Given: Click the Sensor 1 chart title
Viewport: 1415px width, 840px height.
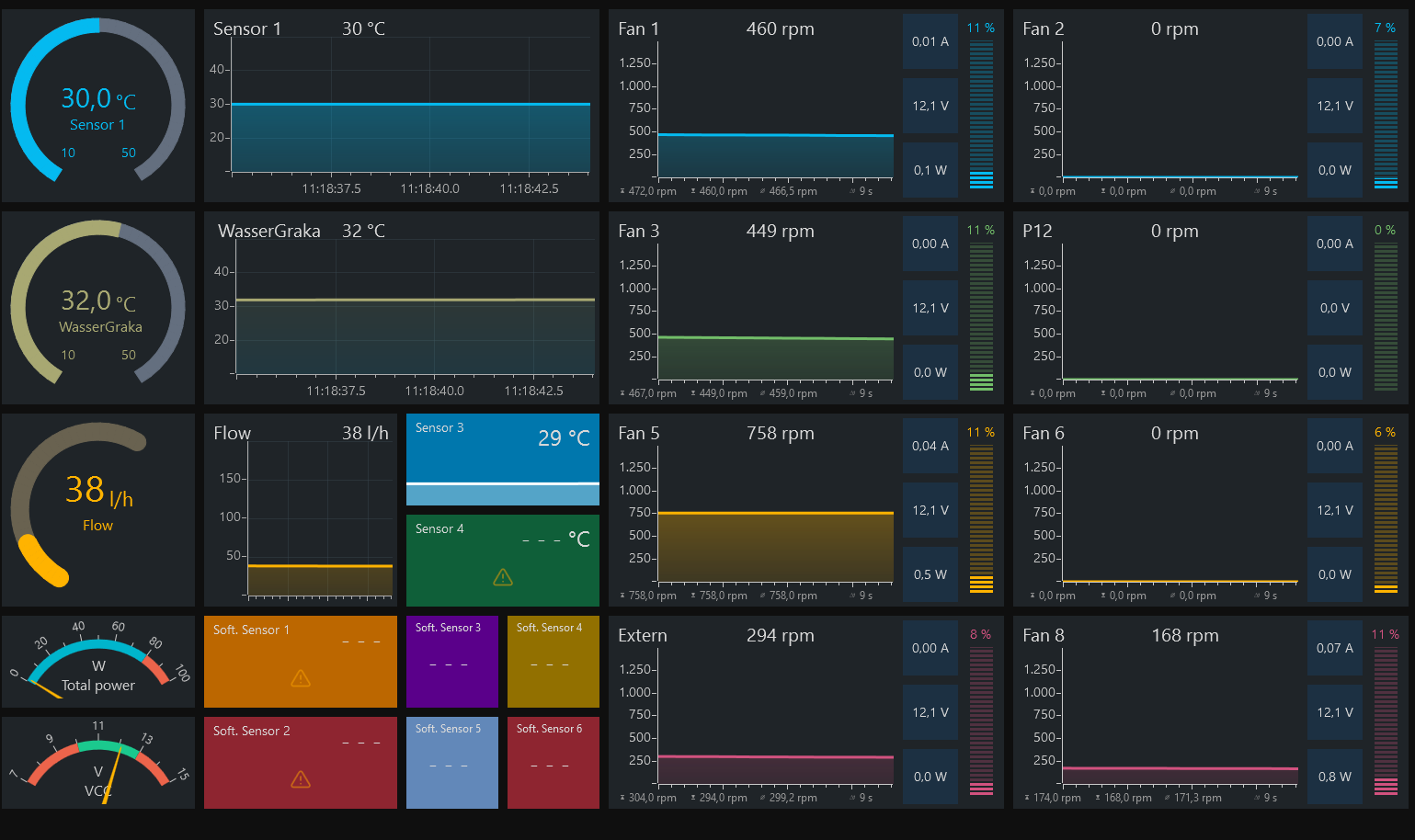Looking at the screenshot, I should [x=247, y=28].
